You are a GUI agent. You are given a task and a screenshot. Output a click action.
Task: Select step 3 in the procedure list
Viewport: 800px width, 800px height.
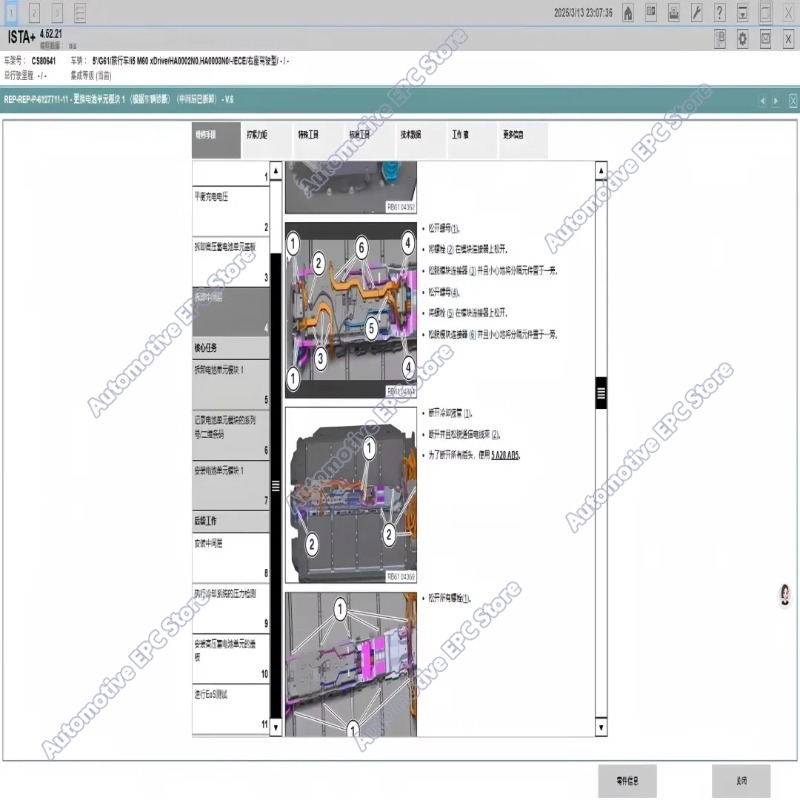click(231, 261)
